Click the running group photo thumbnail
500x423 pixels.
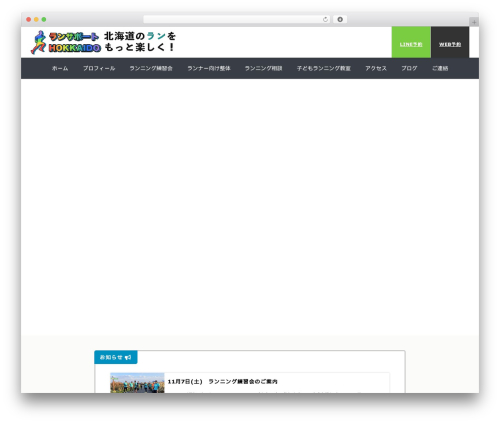pyautogui.click(x=137, y=383)
